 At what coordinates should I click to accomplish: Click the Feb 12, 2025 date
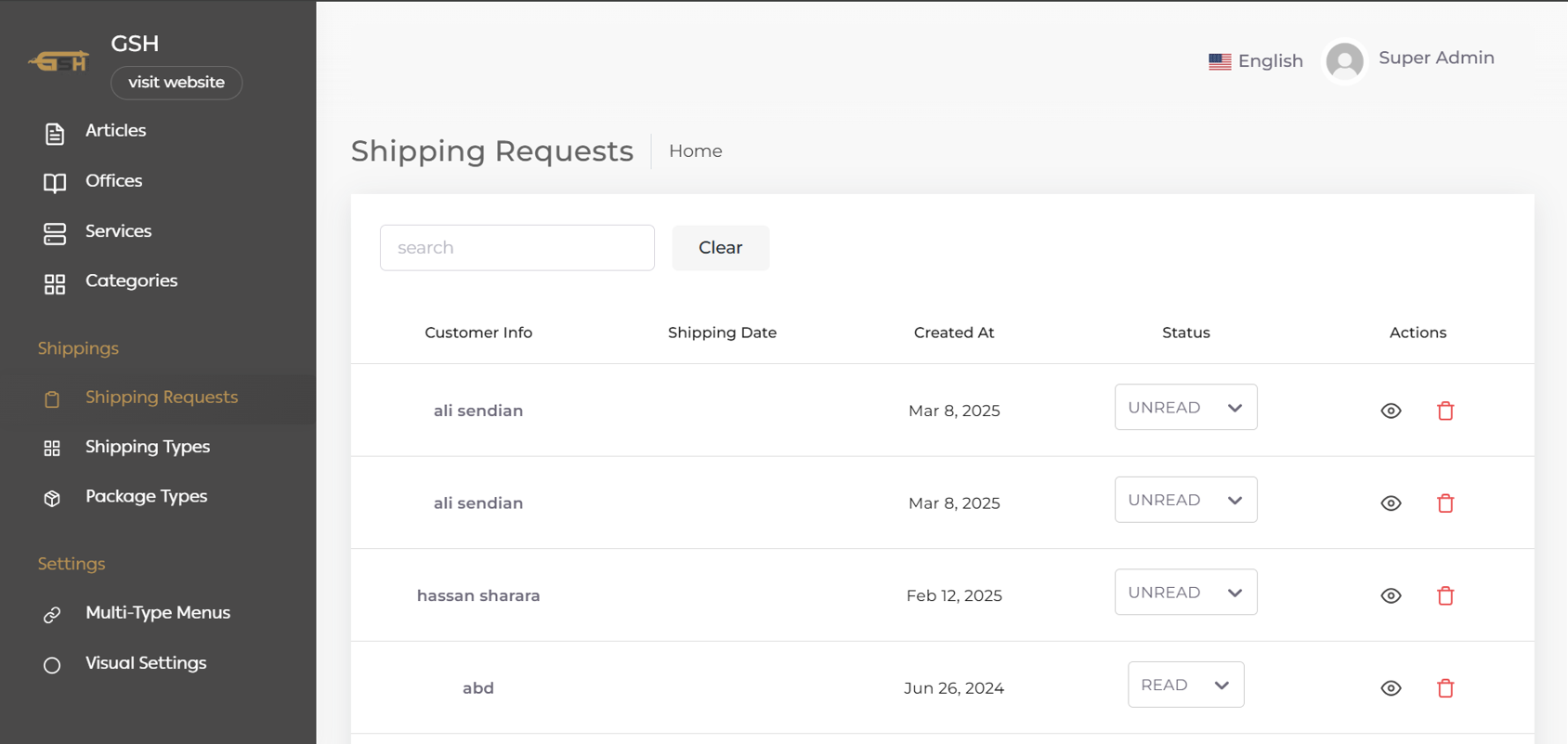(x=954, y=595)
